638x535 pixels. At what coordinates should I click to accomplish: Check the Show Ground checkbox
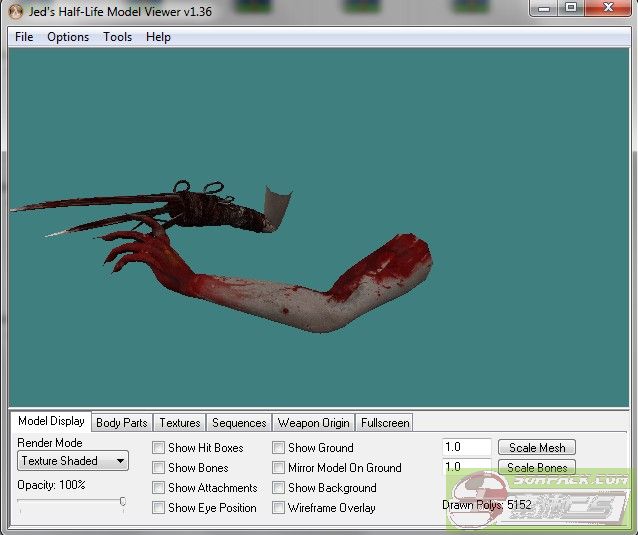tap(279, 448)
